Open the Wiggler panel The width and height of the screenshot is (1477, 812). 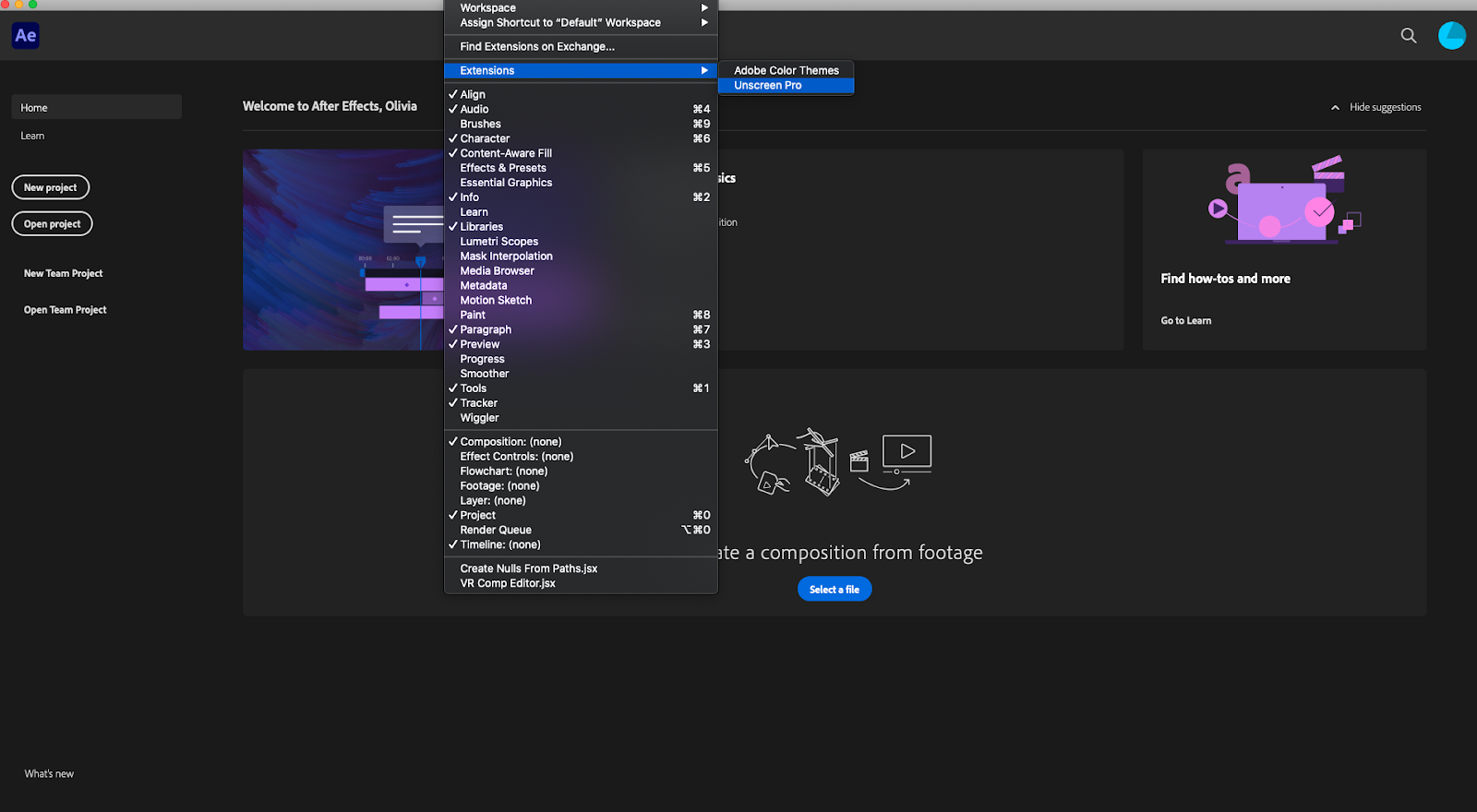point(581,418)
